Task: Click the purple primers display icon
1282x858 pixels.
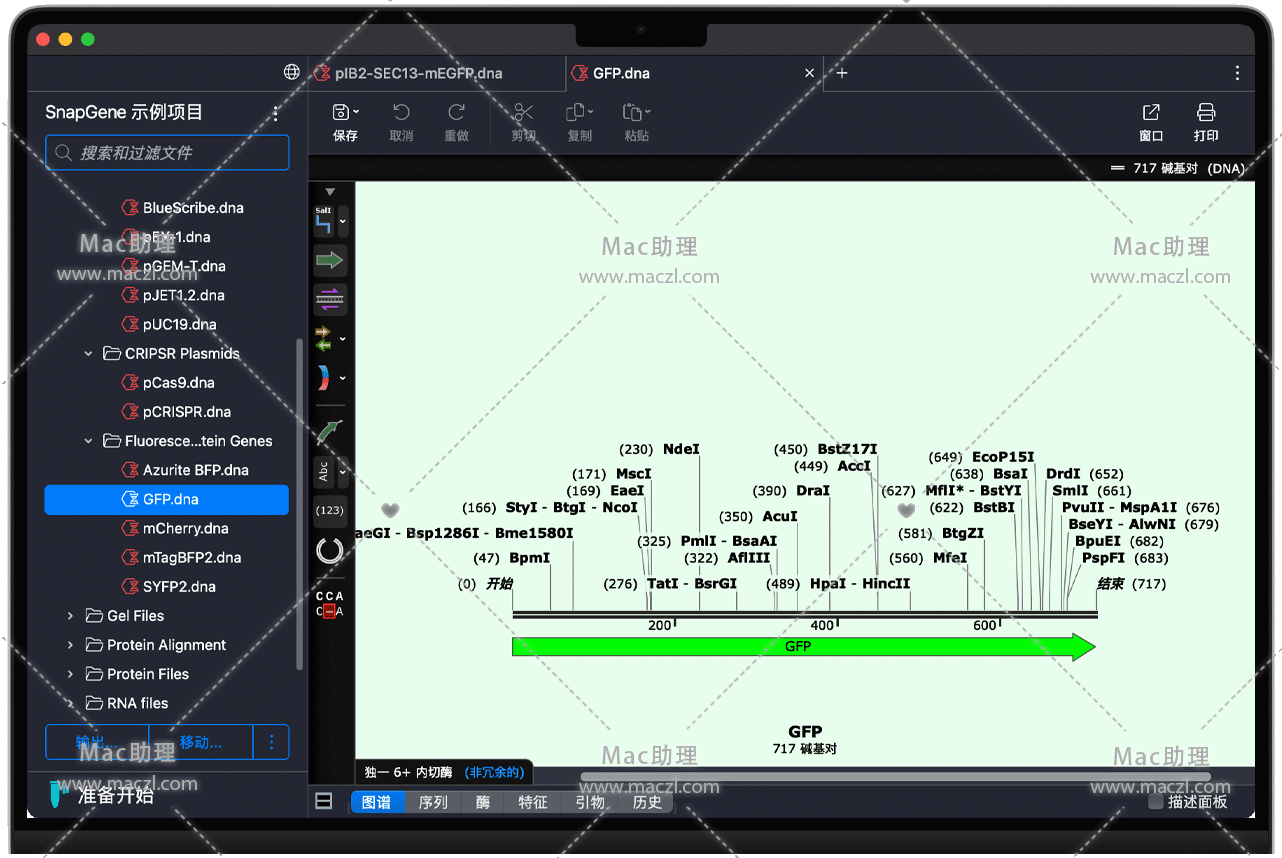Action: tap(329, 297)
